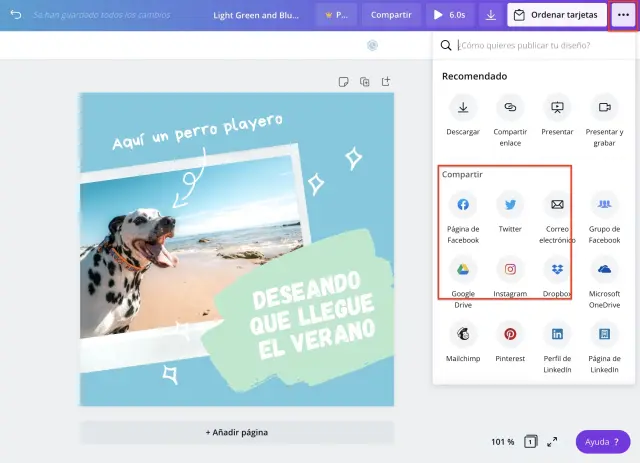Click the publish search input field
Screen dimensions: 640x463
540,45
